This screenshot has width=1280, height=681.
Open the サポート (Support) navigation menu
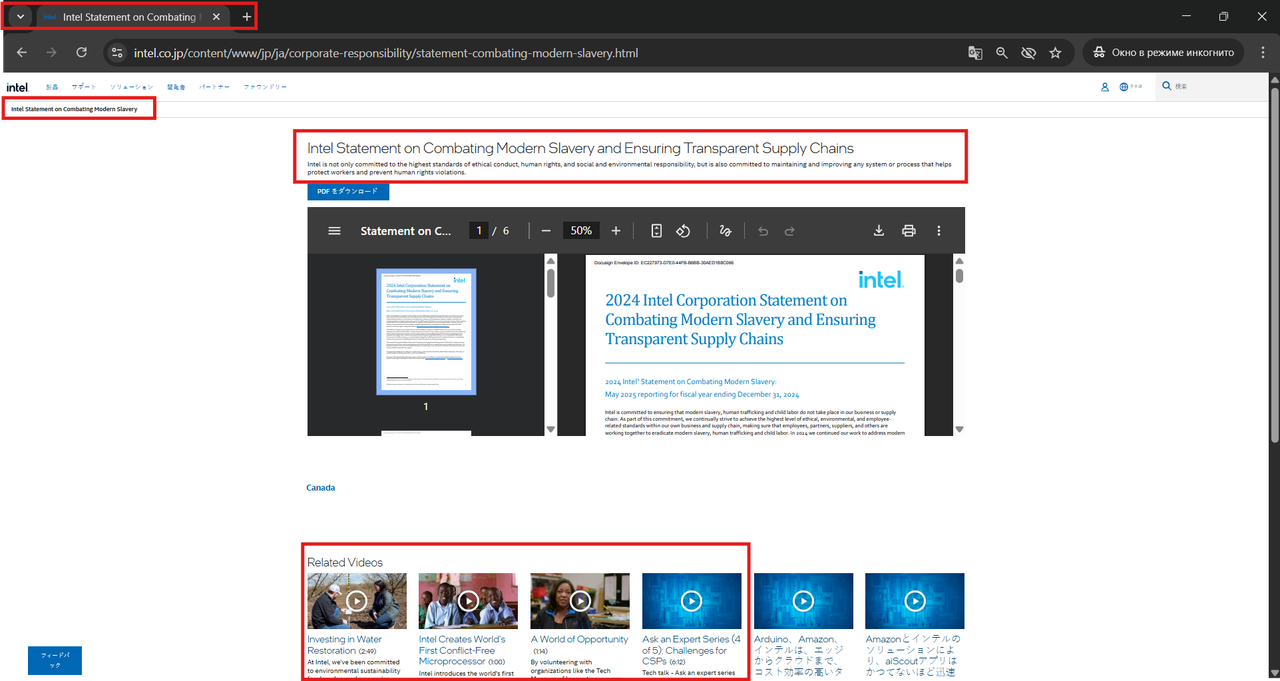(84, 87)
